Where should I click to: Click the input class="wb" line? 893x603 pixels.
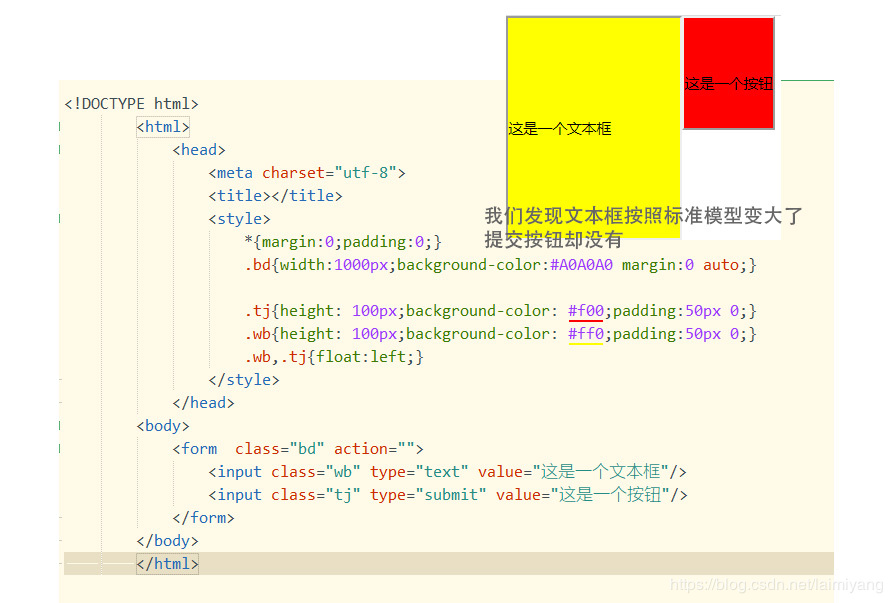447,472
